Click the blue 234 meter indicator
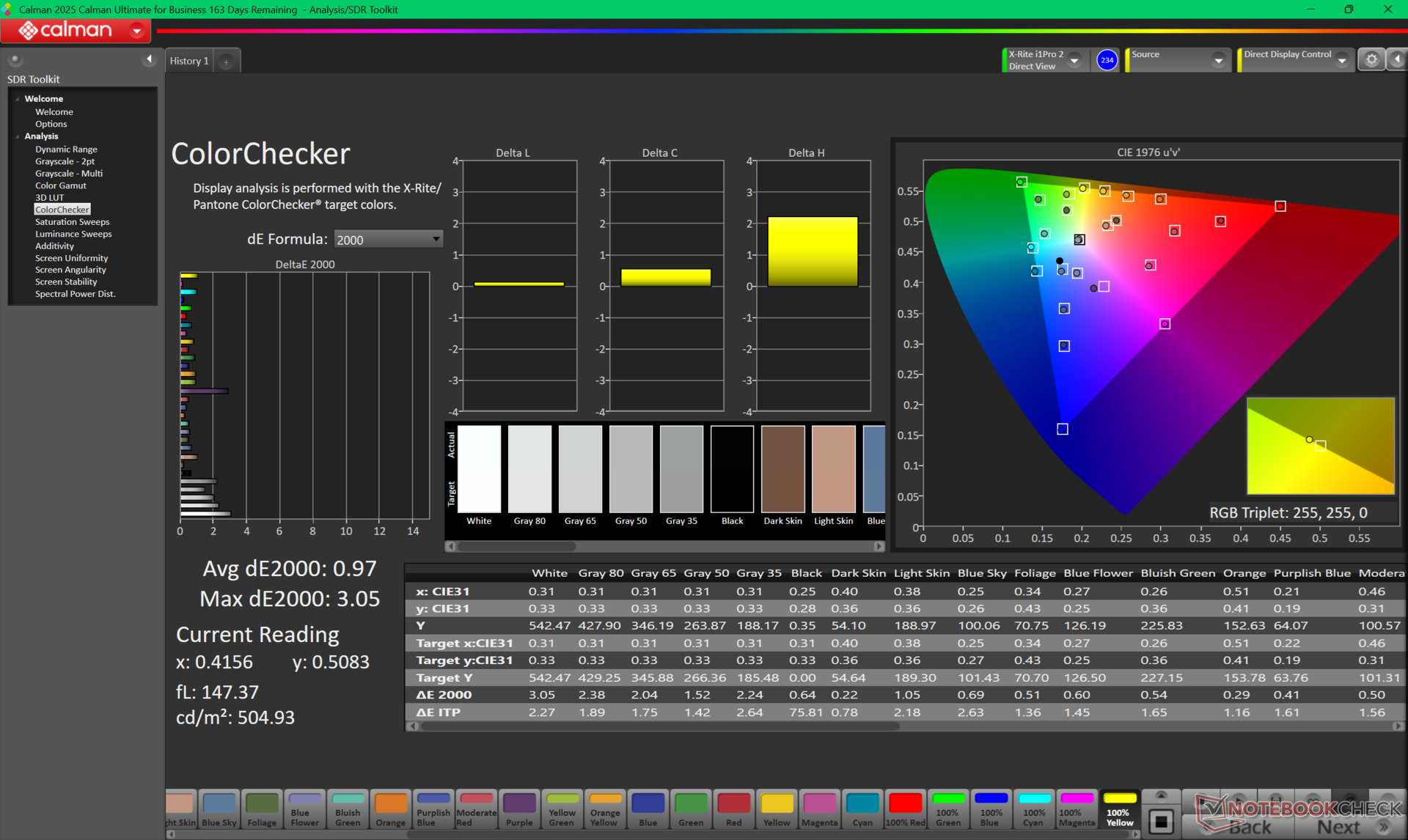This screenshot has width=1408, height=840. pos(1107,60)
